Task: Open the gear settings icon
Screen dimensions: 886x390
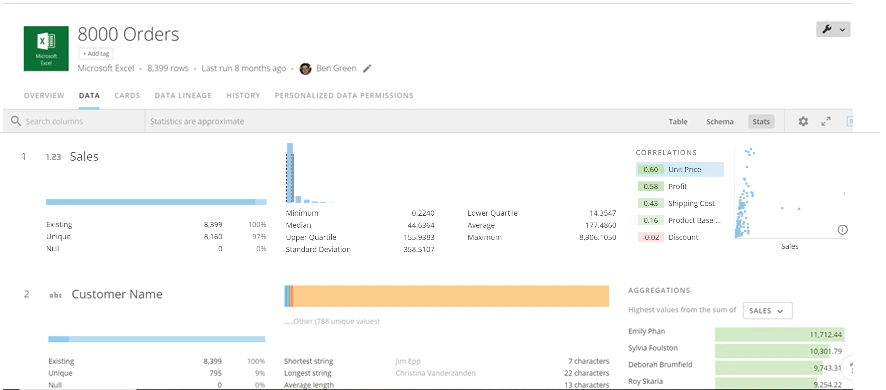Action: 803,121
